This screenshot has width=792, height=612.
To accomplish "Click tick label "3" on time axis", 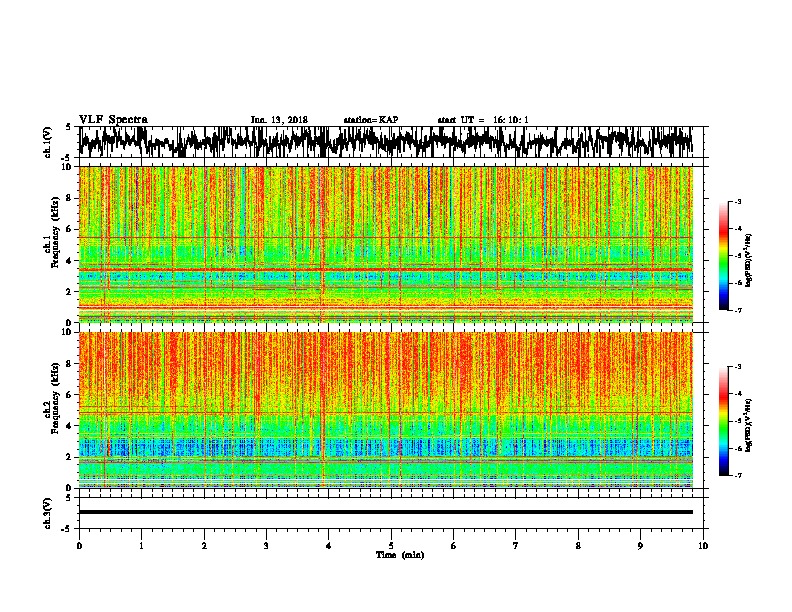I will (266, 546).
